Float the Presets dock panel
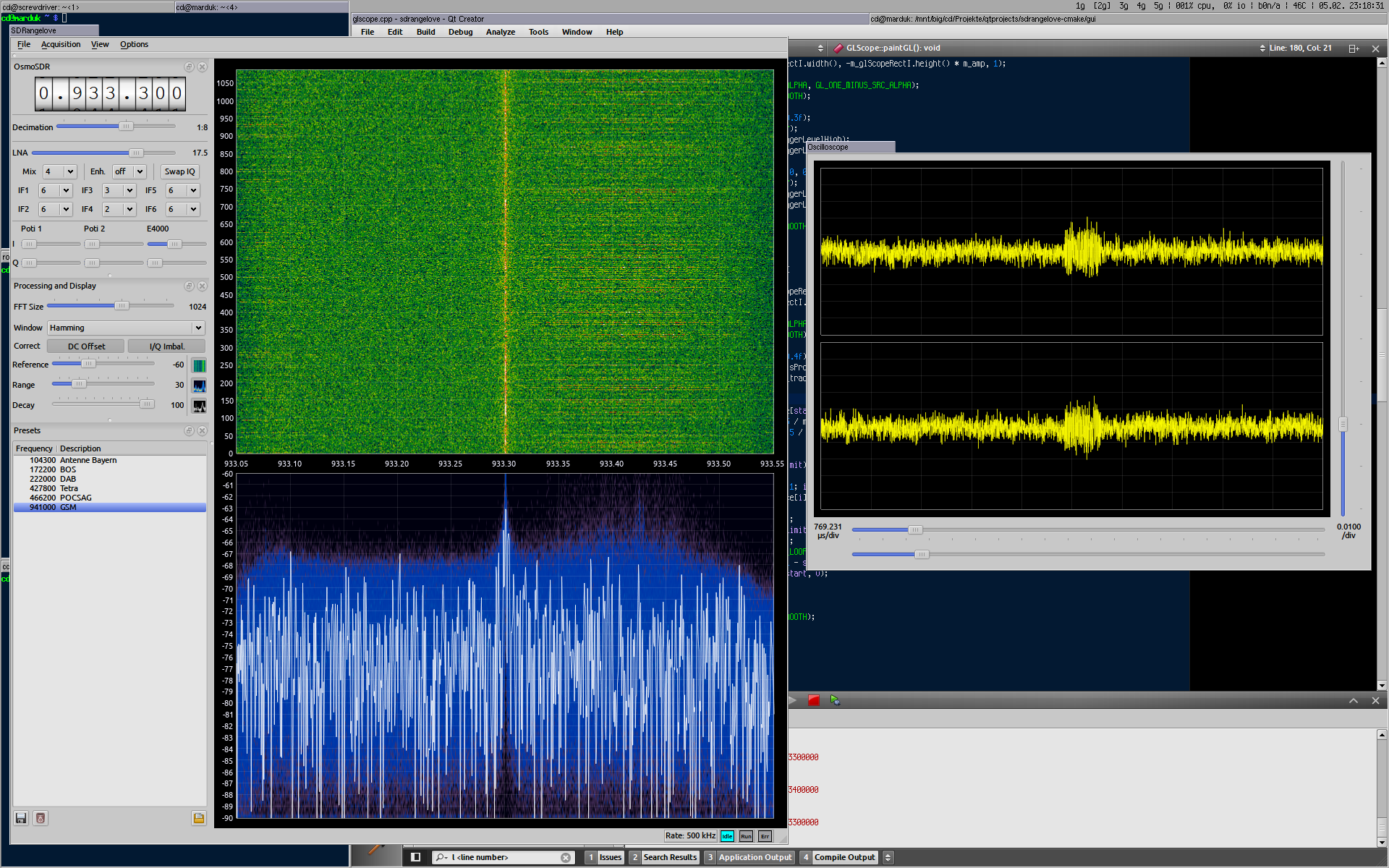Viewport: 1389px width, 868px height. (190, 430)
